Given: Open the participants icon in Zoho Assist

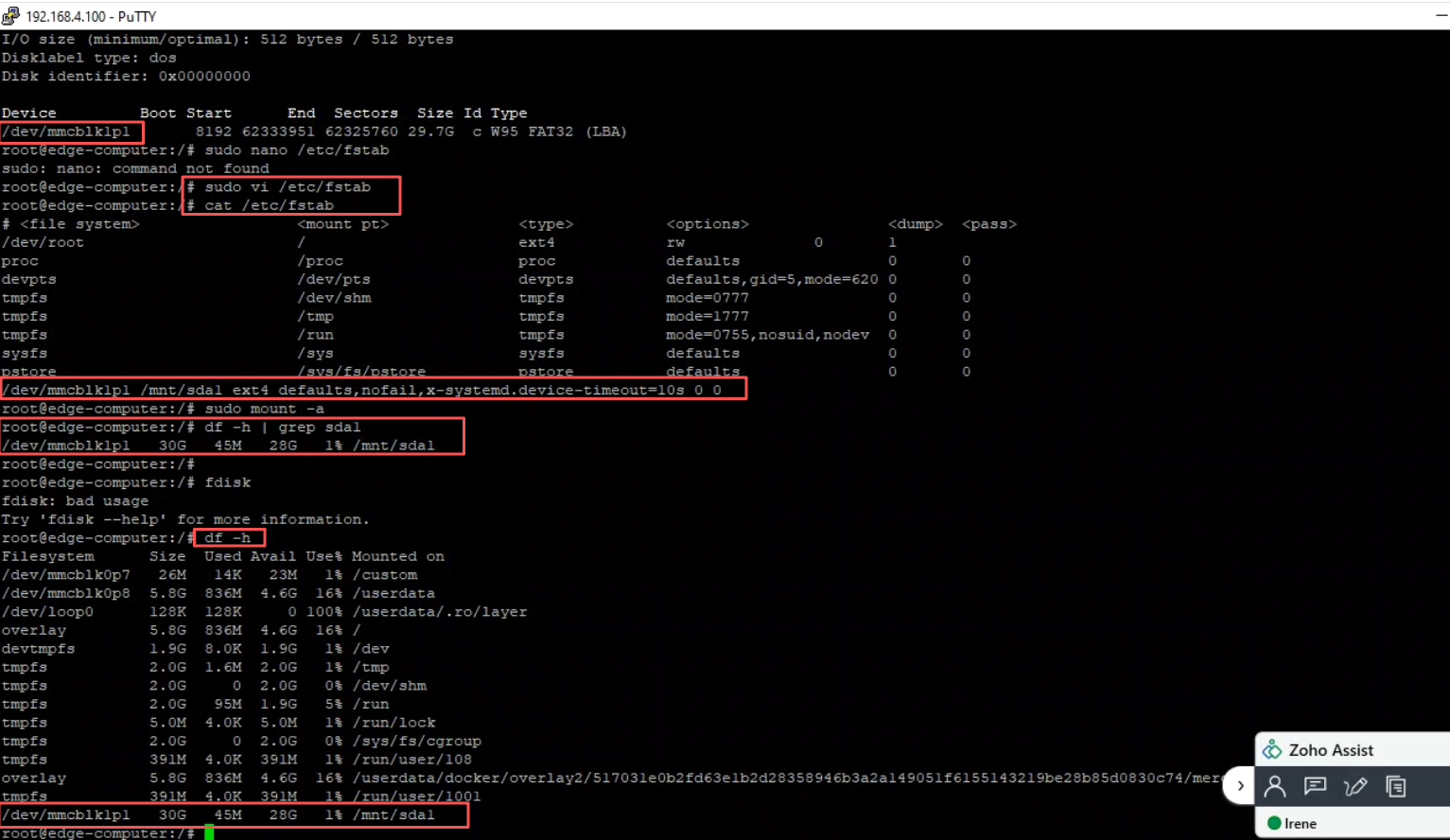Looking at the screenshot, I should pos(1275,786).
